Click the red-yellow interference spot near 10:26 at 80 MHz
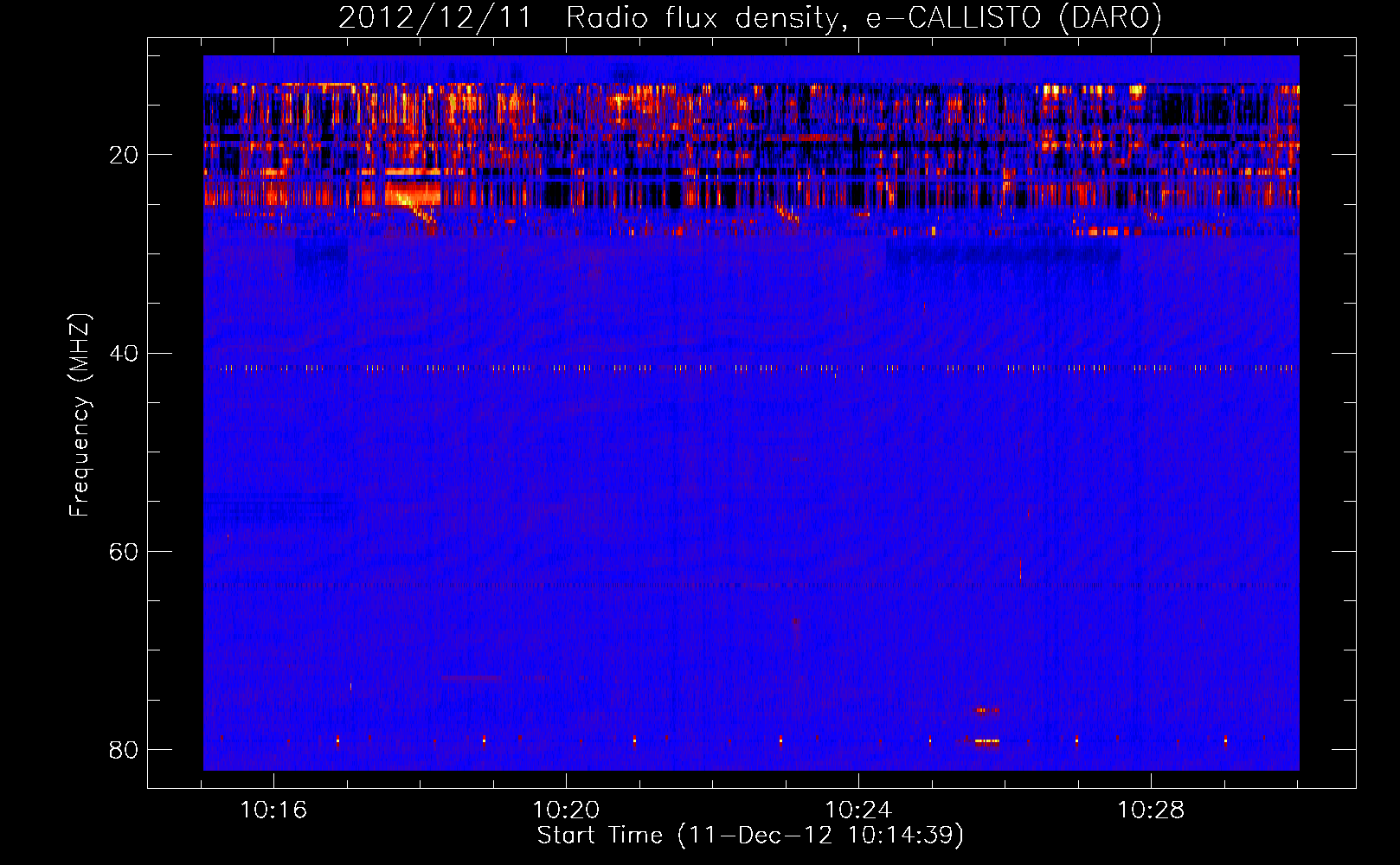The height and width of the screenshot is (865, 1400). [986, 741]
